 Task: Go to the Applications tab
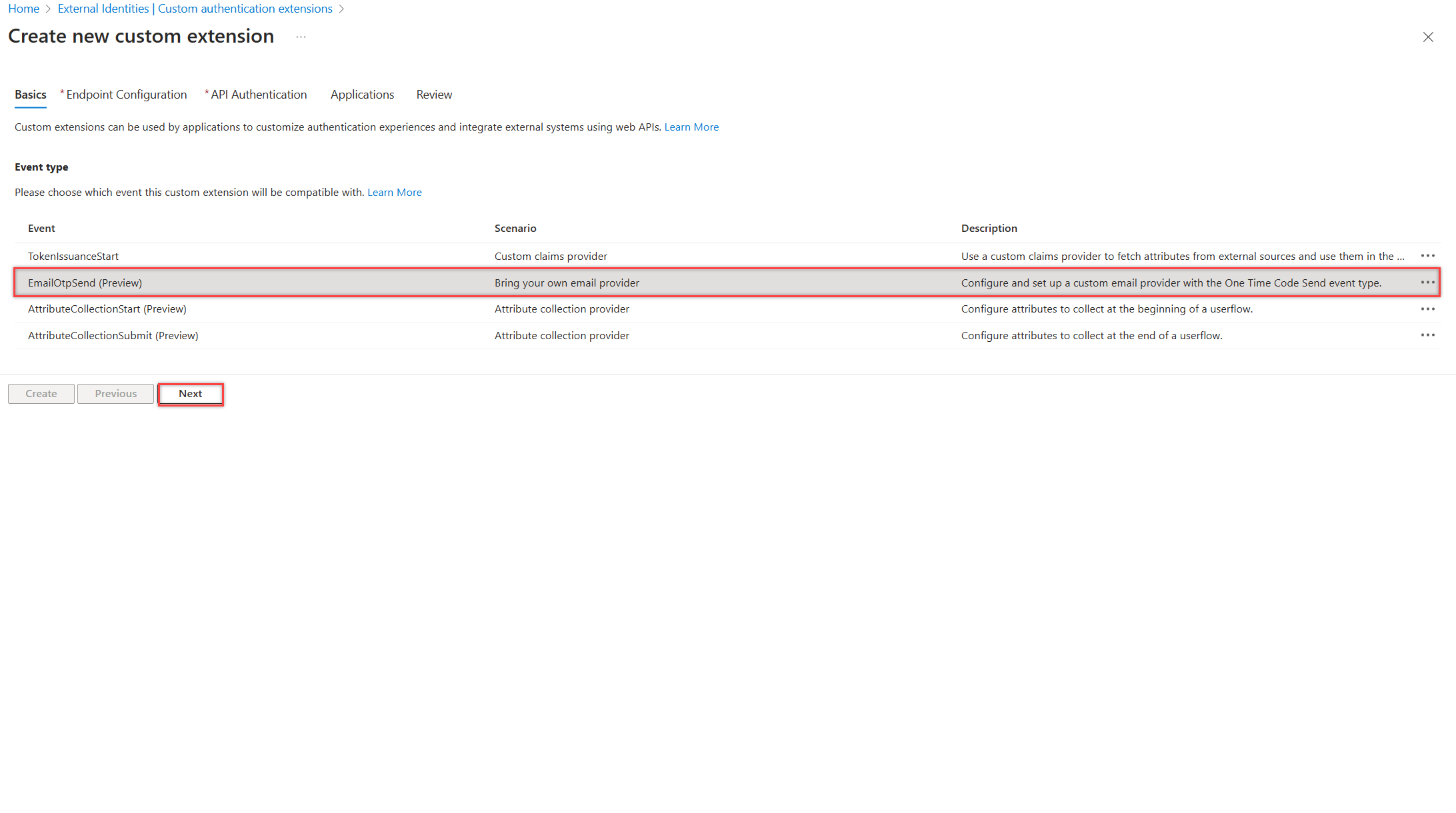tap(362, 95)
